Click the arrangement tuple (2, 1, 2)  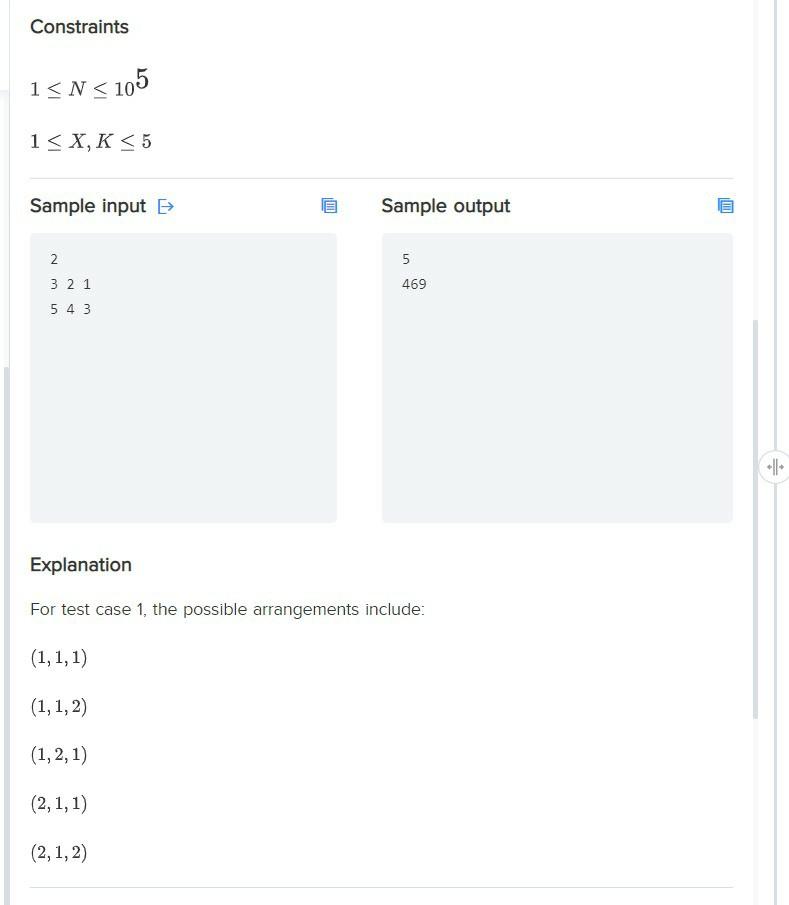pos(59,851)
